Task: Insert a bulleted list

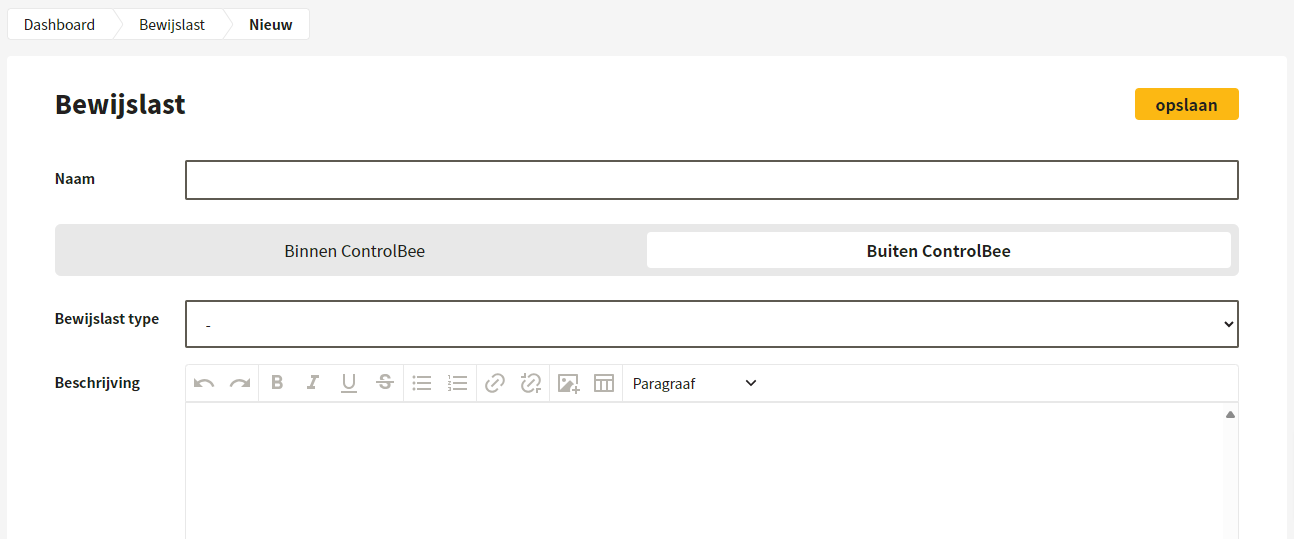Action: (422, 383)
